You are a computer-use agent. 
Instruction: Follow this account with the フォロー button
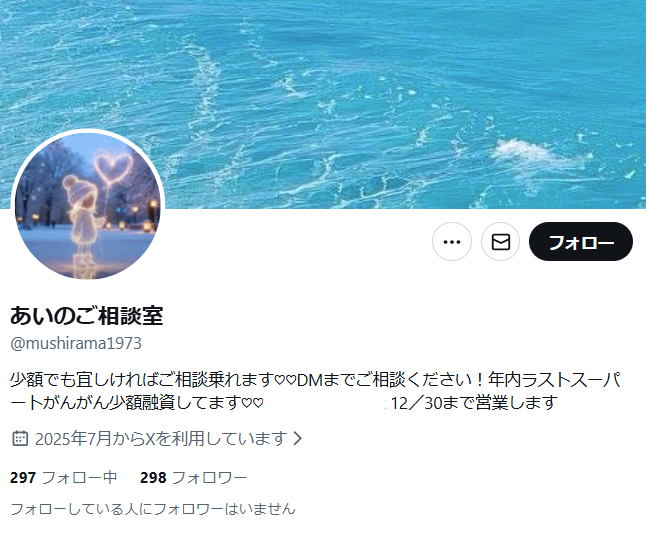coord(581,242)
